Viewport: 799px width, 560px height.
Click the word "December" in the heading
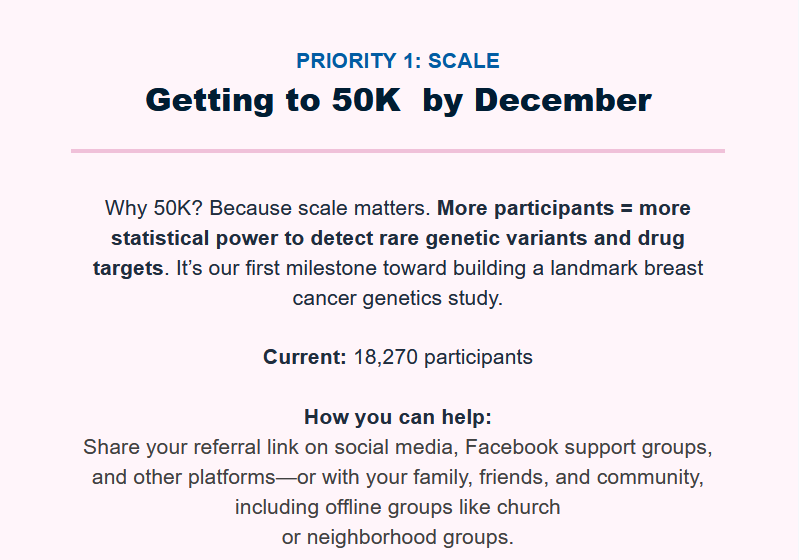tap(563, 100)
